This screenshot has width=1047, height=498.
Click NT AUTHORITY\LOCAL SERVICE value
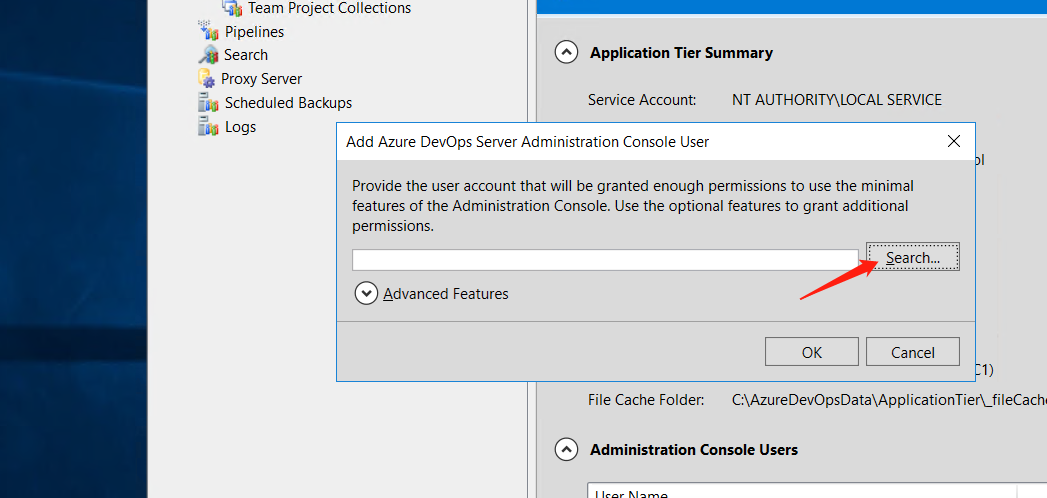(837, 100)
